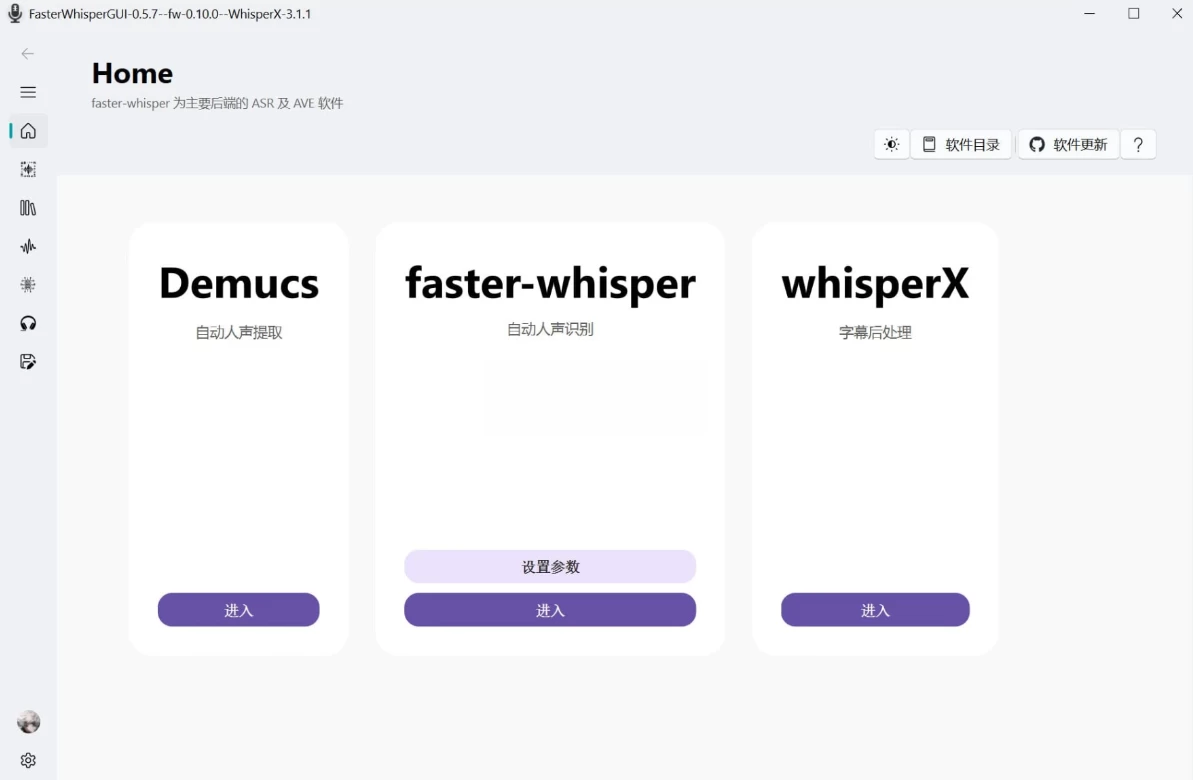
Task: Open the save-edit icon in sidebar
Action: click(28, 362)
